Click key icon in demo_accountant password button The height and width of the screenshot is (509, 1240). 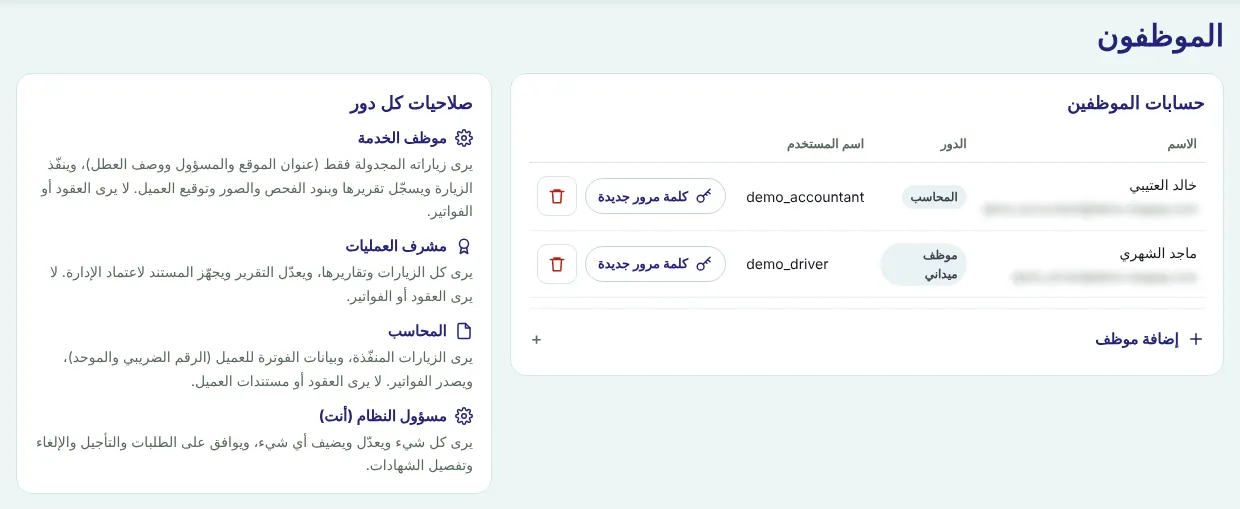(x=704, y=197)
